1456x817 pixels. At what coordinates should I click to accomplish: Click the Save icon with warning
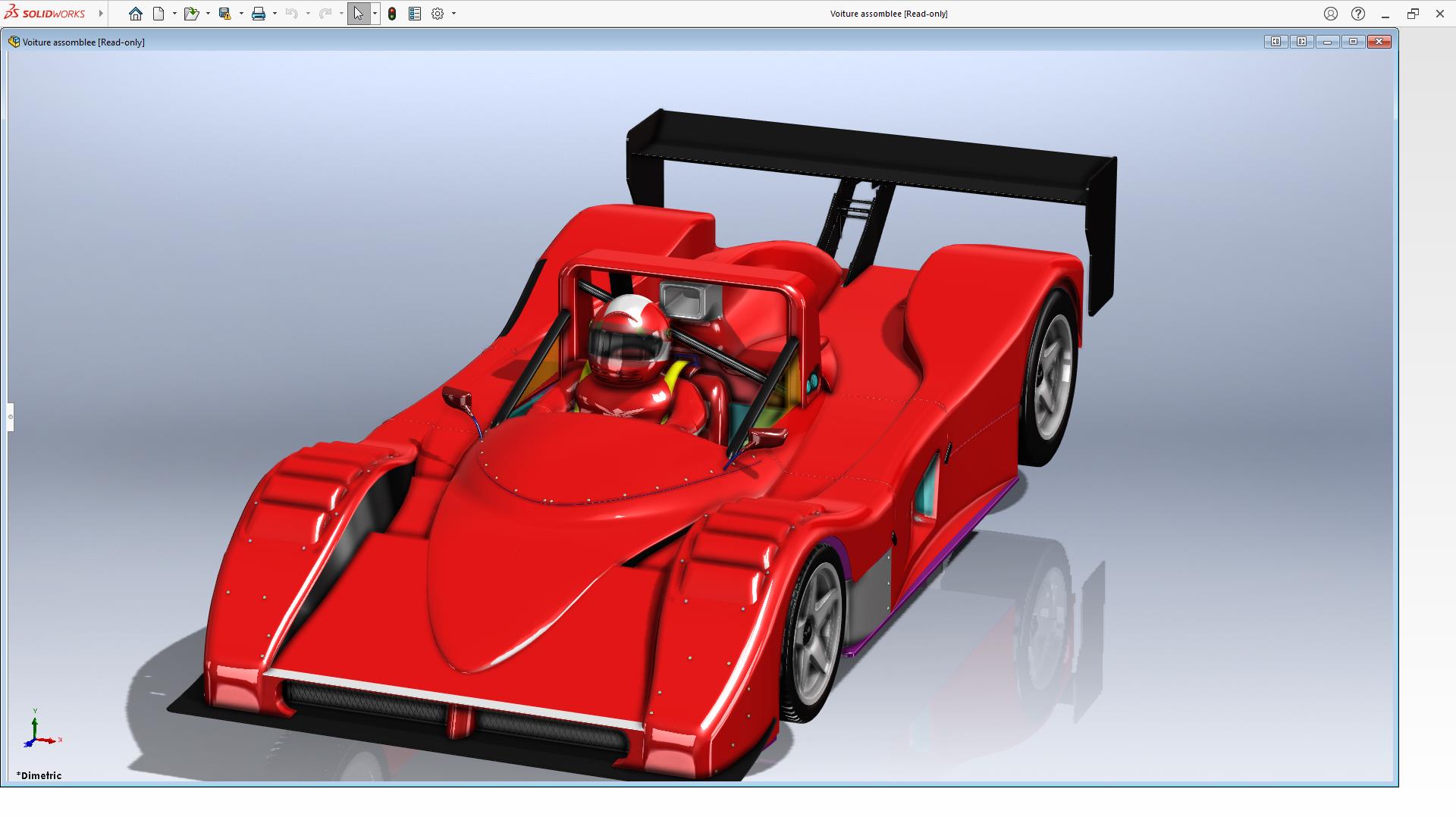click(x=224, y=14)
